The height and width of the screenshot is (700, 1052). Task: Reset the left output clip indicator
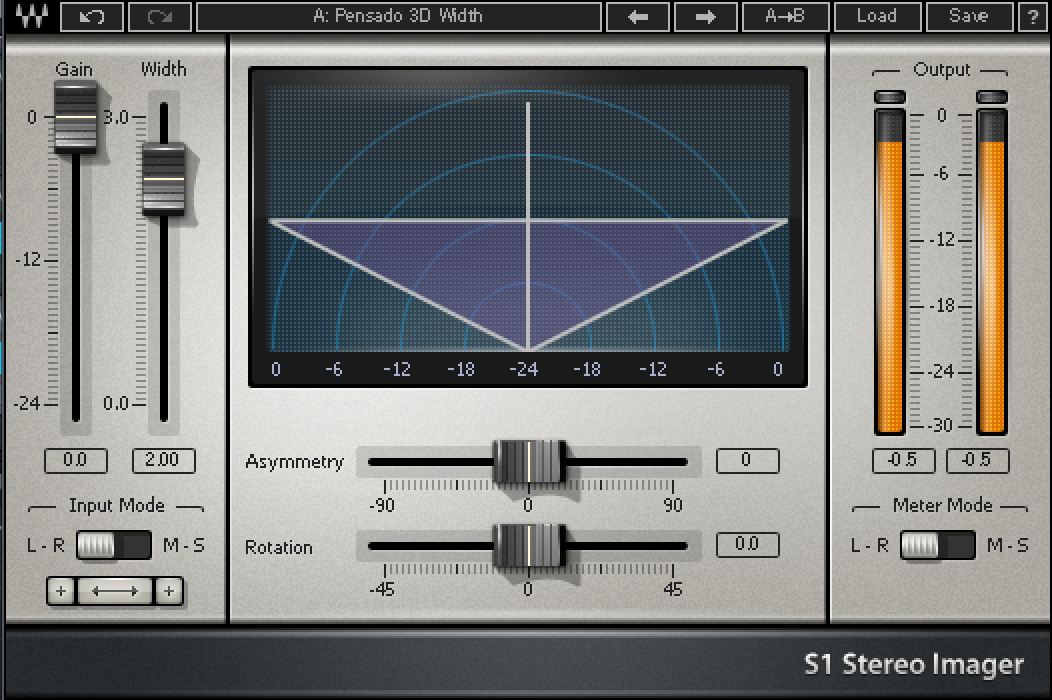(890, 97)
